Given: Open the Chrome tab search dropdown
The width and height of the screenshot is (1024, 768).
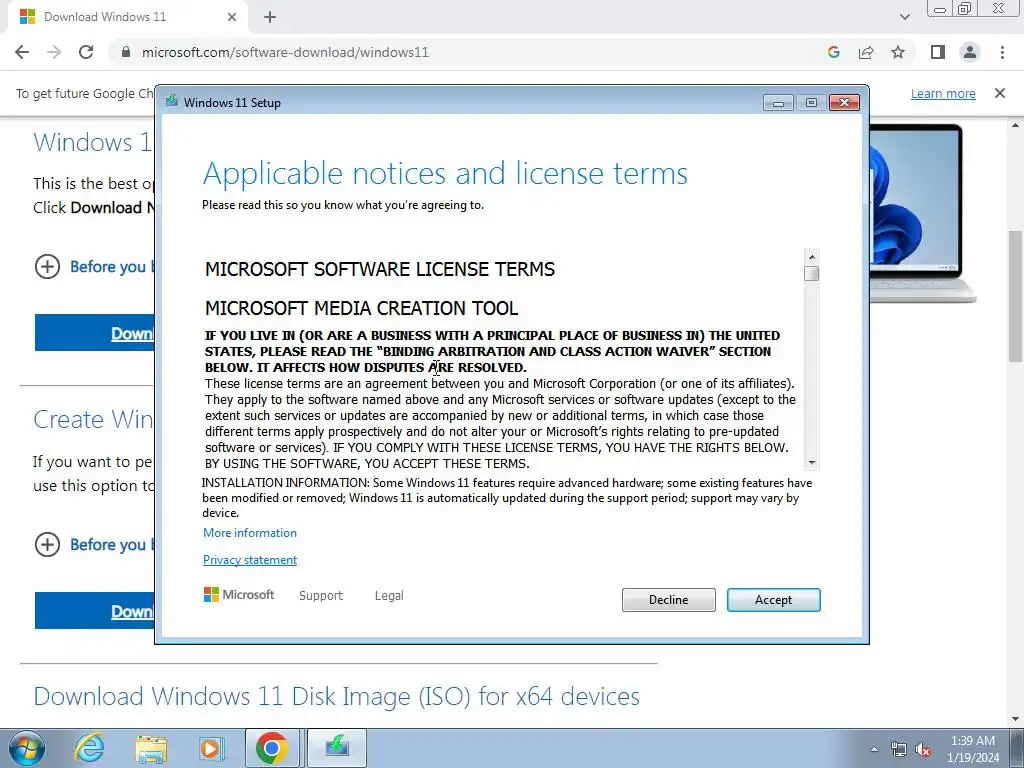Looking at the screenshot, I should pos(904,17).
